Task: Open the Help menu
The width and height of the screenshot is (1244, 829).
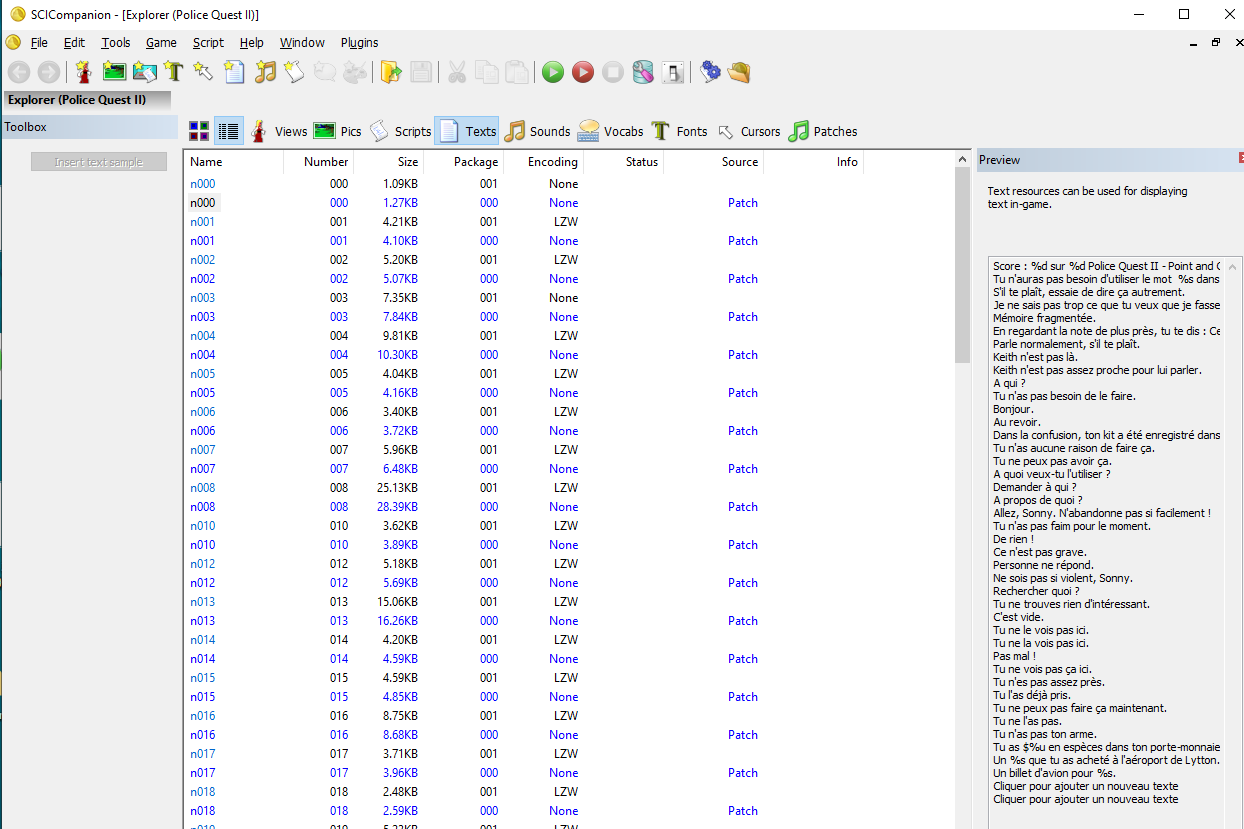Action: click(x=251, y=43)
